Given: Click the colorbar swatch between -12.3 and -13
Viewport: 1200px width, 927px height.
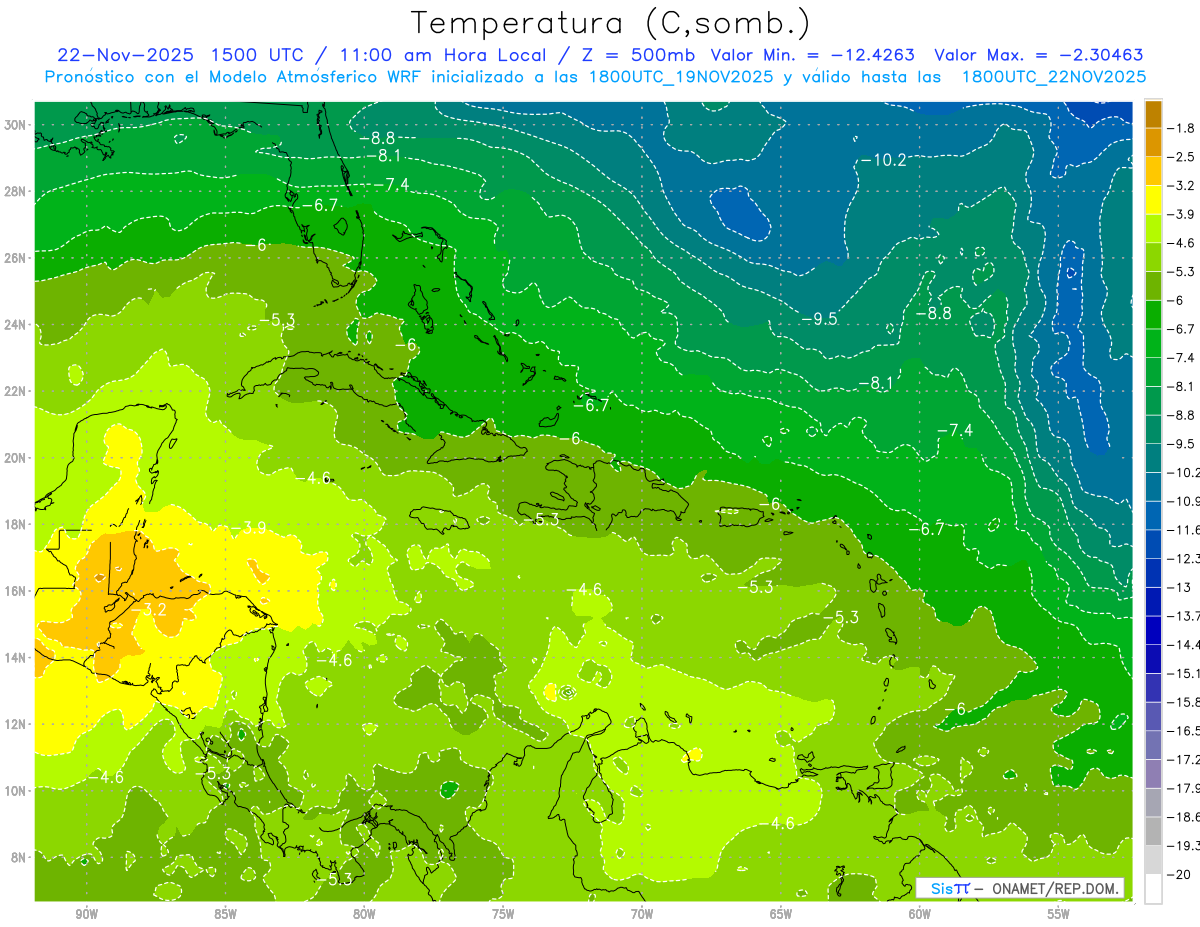Looking at the screenshot, I should 1153,572.
